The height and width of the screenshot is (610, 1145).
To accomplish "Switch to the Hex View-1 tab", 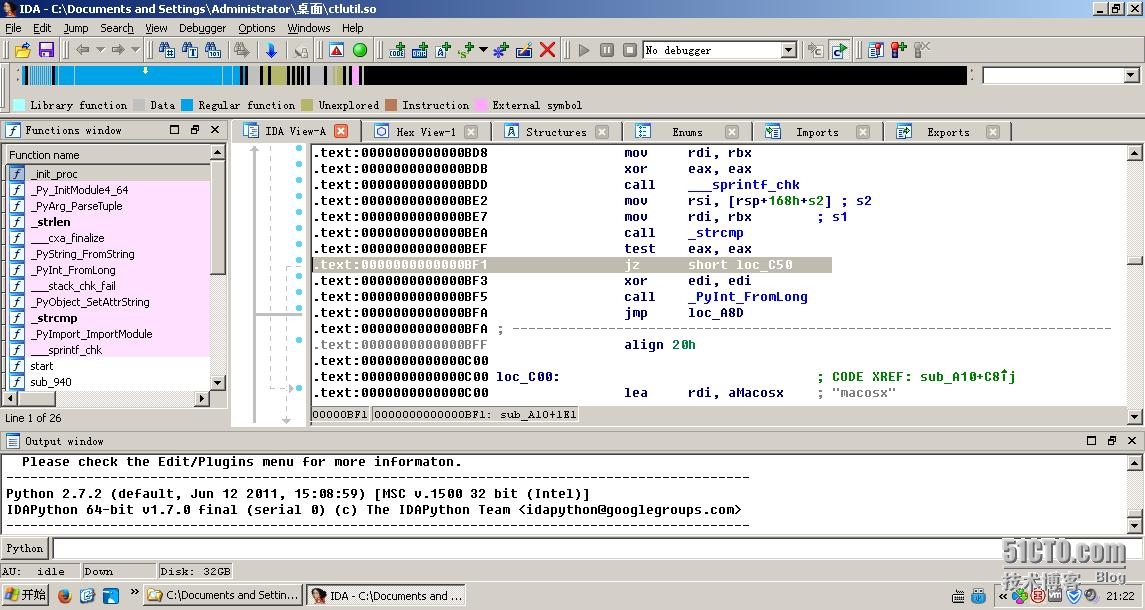I will pyautogui.click(x=426, y=131).
